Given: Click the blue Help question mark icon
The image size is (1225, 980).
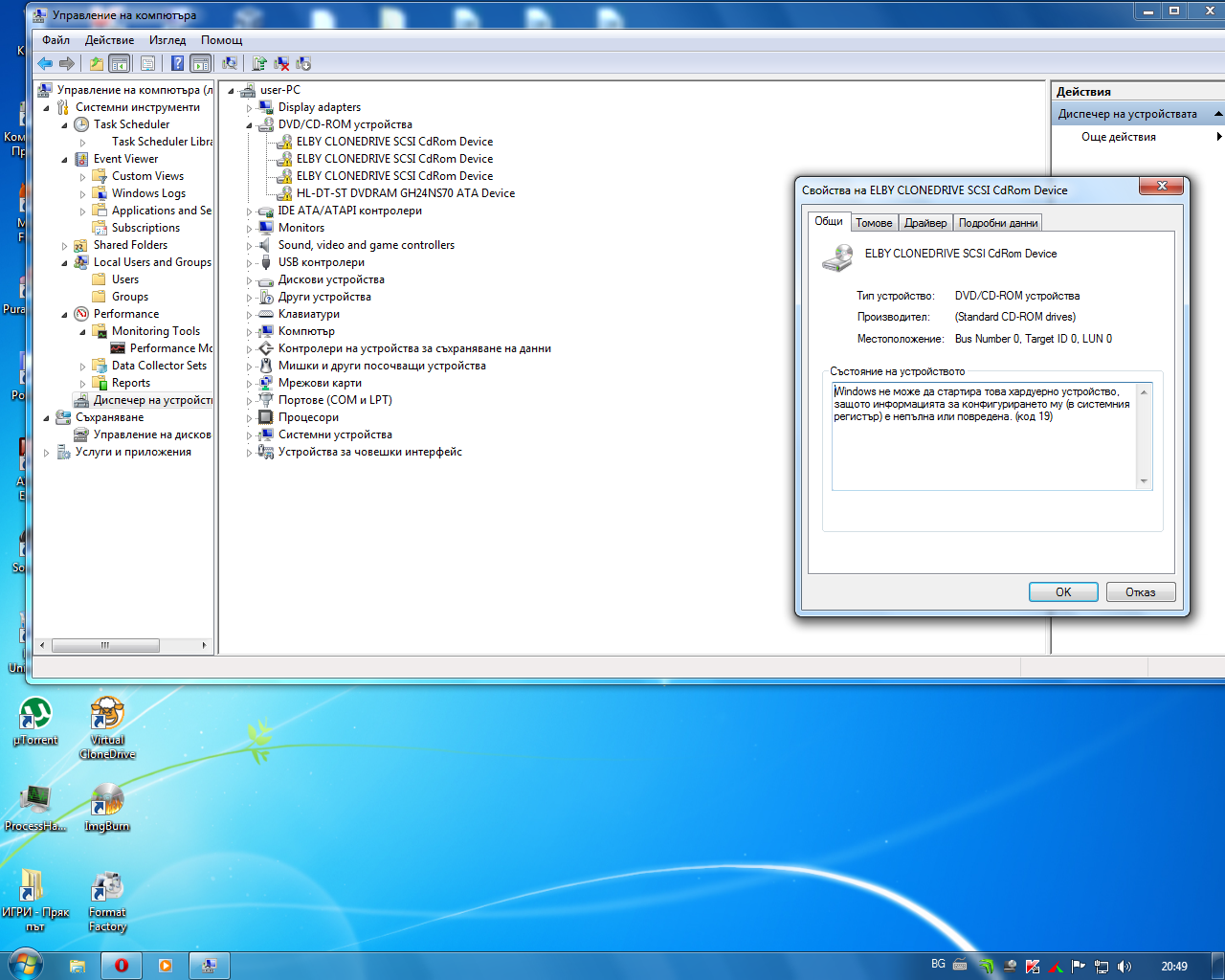Looking at the screenshot, I should (177, 63).
